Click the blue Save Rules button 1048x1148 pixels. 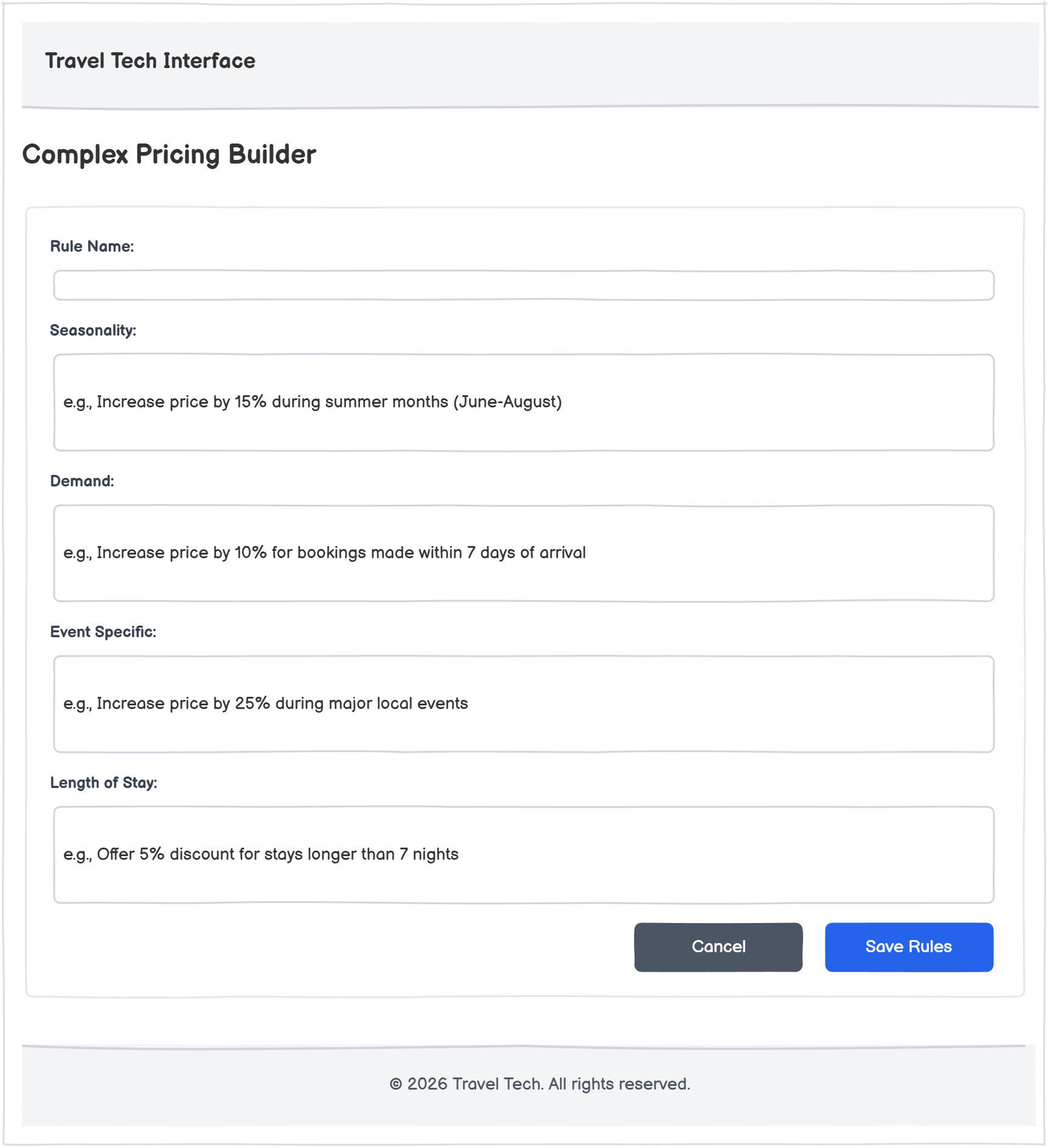[x=909, y=947]
